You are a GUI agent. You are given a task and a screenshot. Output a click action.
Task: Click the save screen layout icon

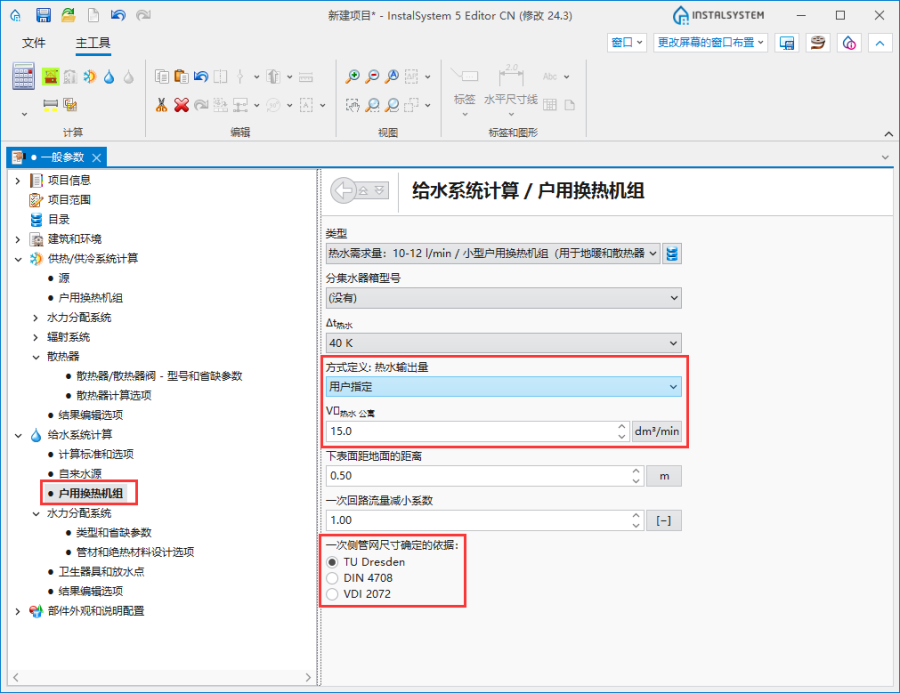tap(786, 42)
